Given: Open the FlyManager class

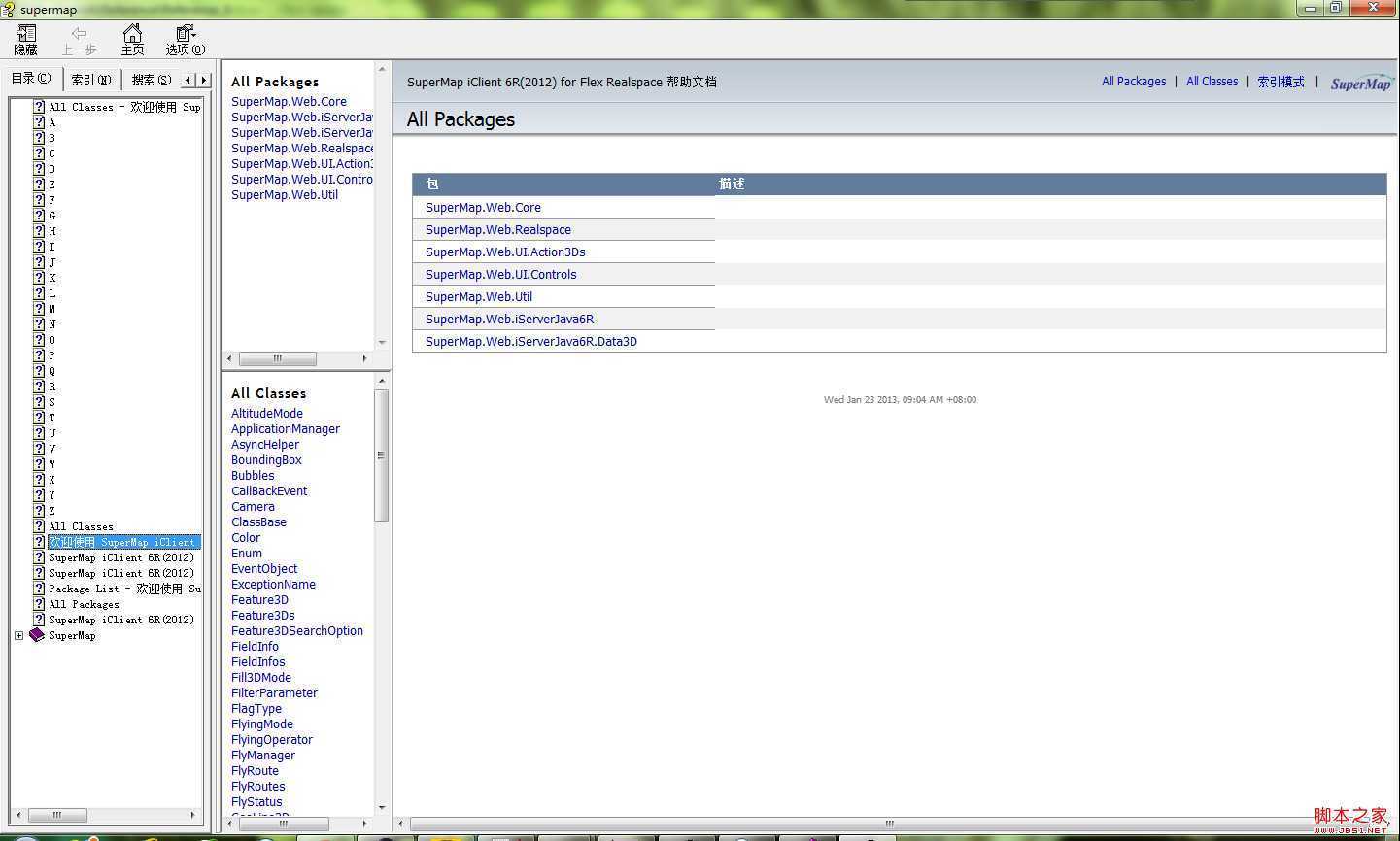Looking at the screenshot, I should [263, 755].
